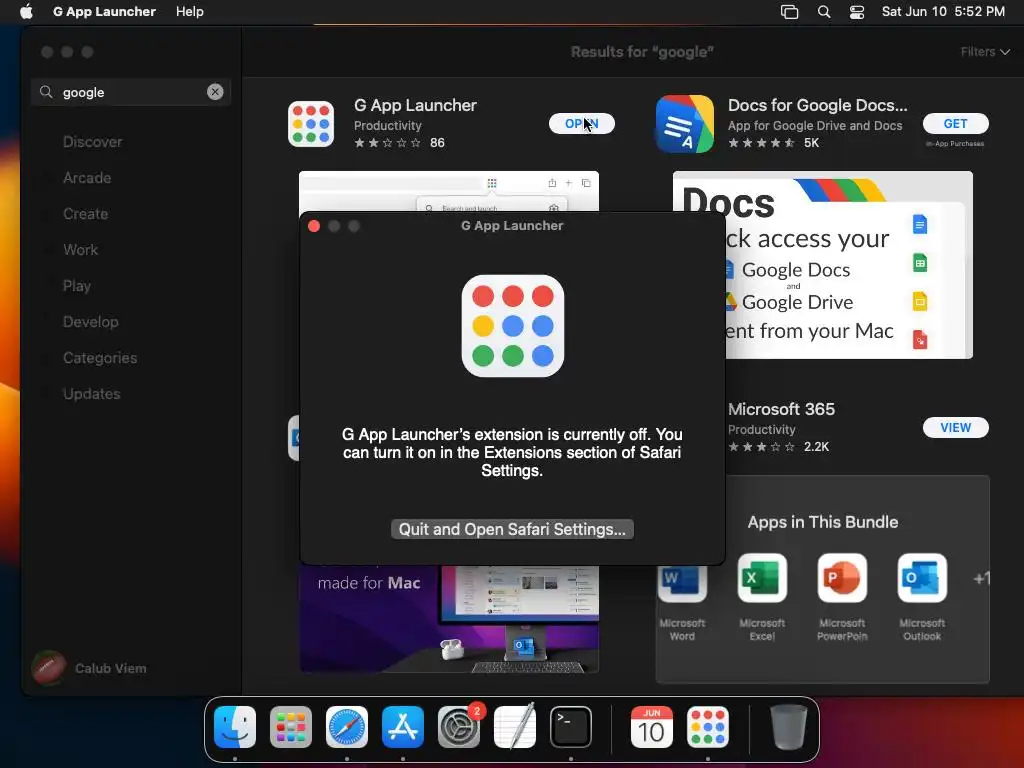Open Calendar from the Dock
This screenshot has width=1024, height=768.
(x=652, y=727)
